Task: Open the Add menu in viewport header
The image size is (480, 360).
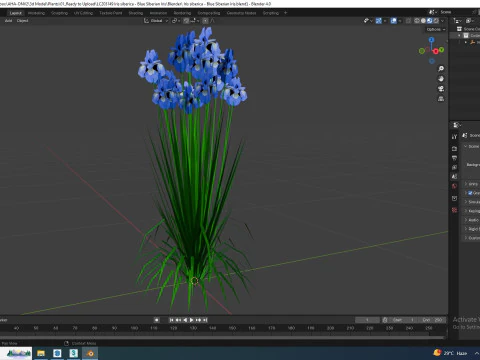Action: [x=8, y=21]
